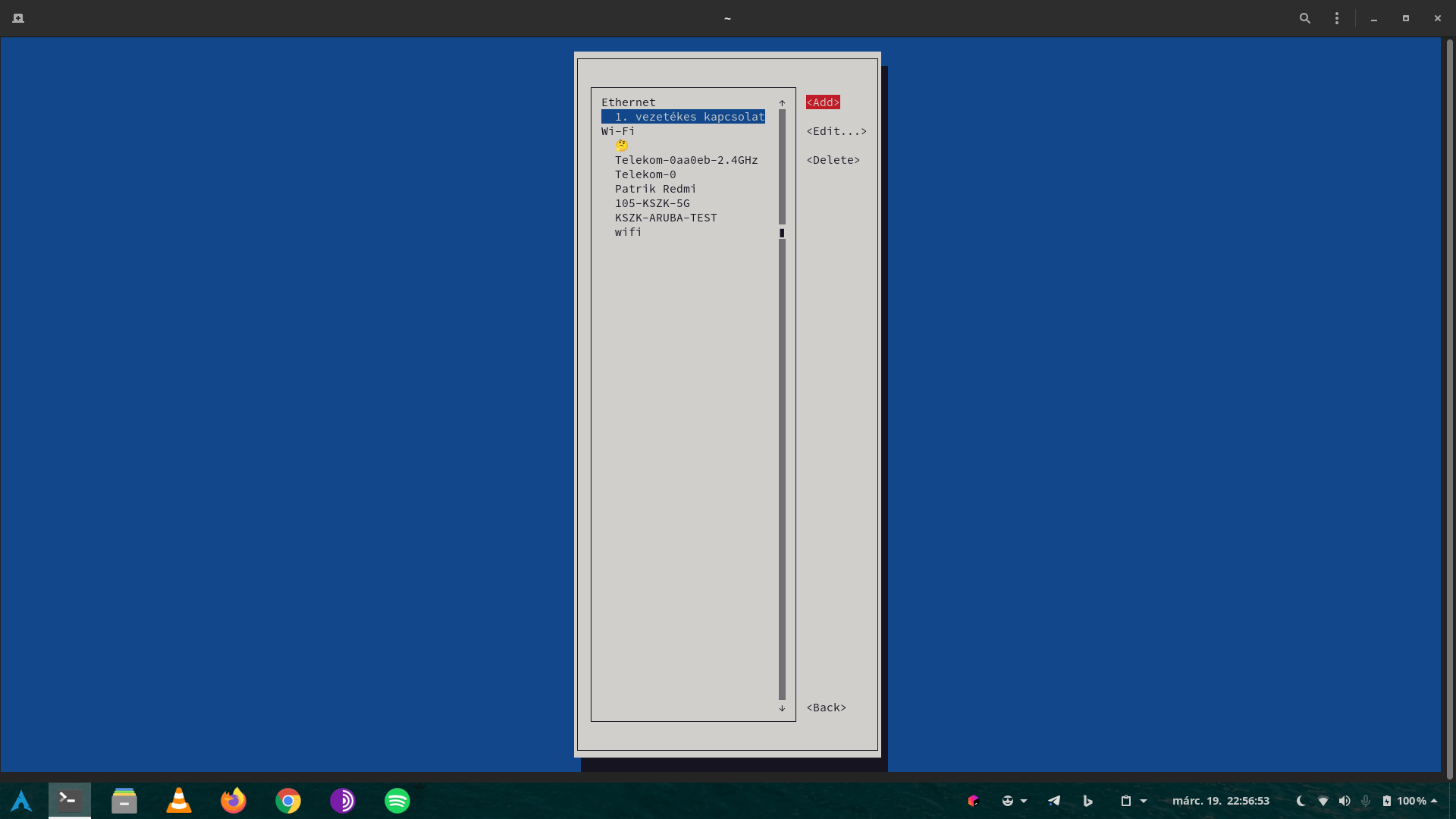Click the Wi-Fi section header

pos(618,131)
